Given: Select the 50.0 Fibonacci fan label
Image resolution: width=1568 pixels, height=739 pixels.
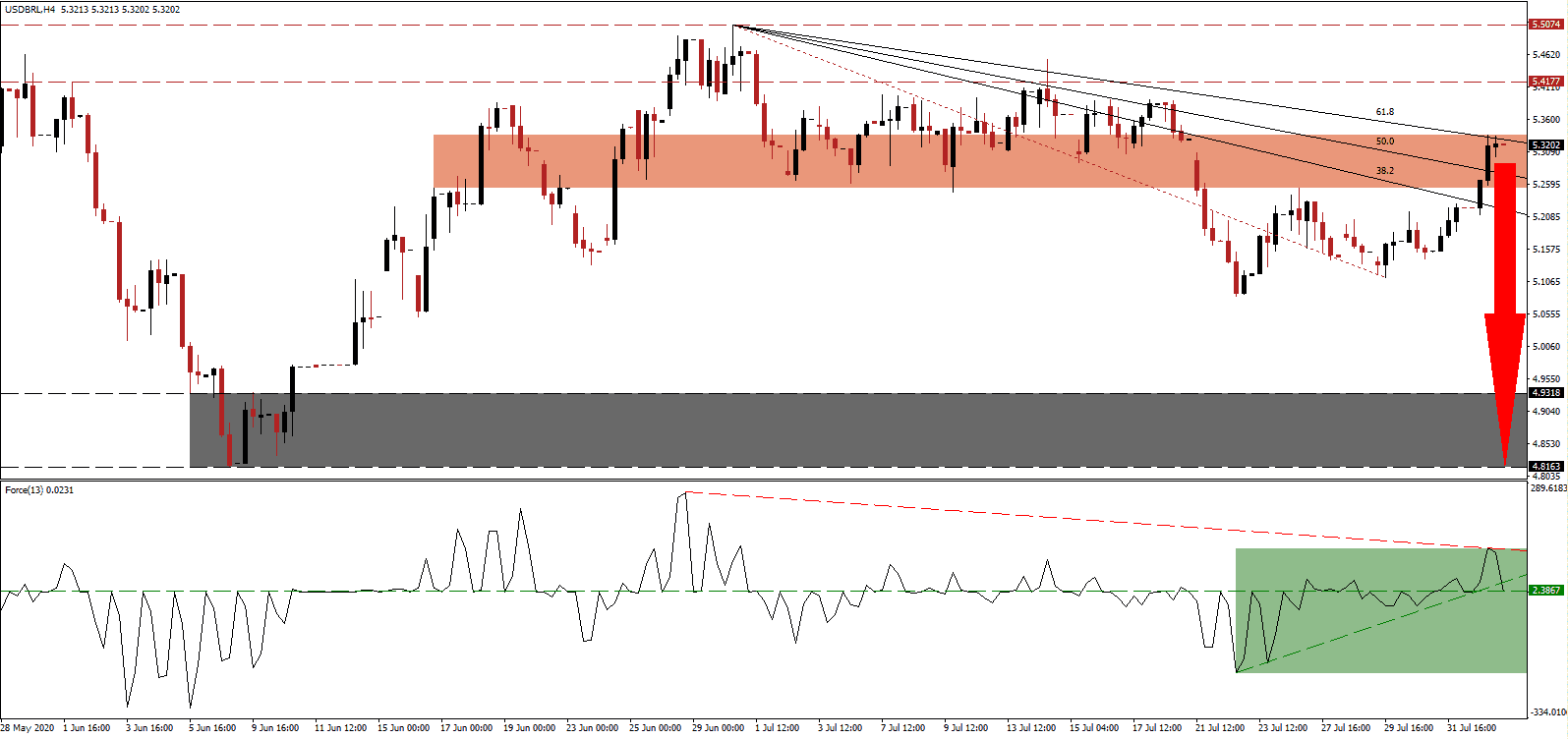Looking at the screenshot, I should click(1384, 142).
